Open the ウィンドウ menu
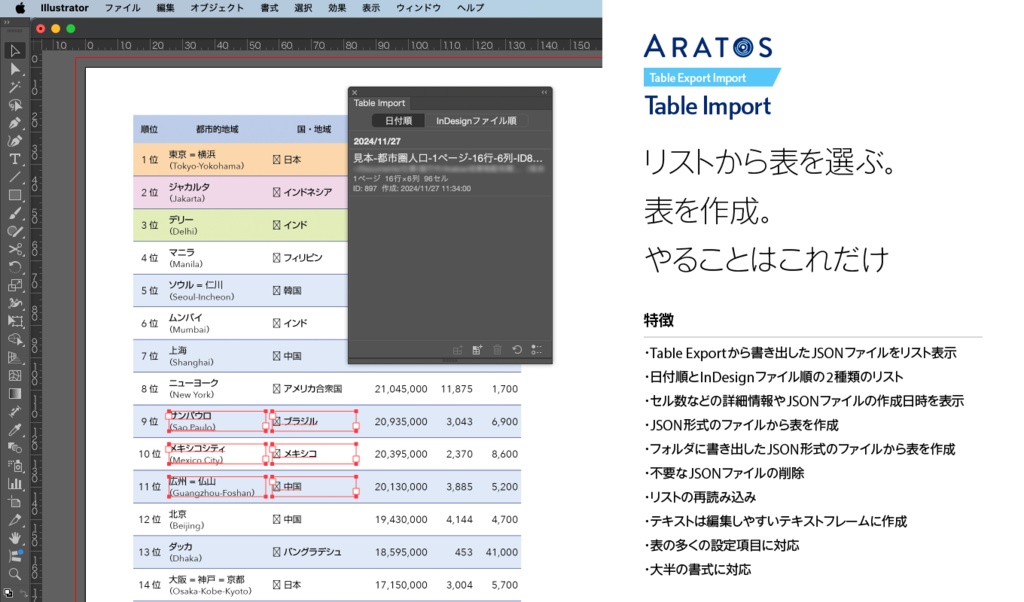 pyautogui.click(x=419, y=8)
